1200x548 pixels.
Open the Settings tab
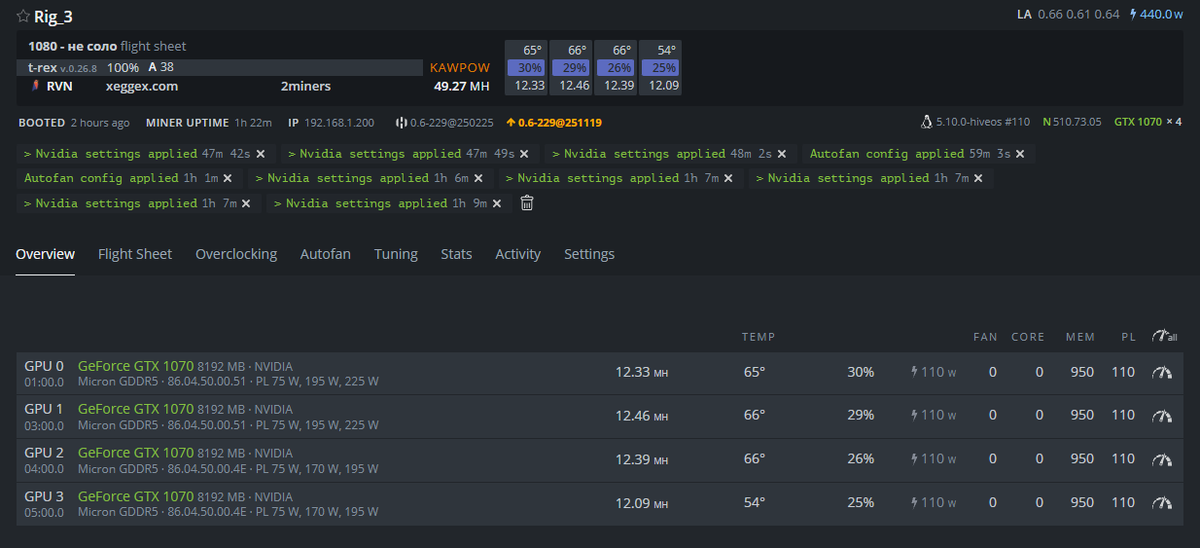(x=589, y=254)
